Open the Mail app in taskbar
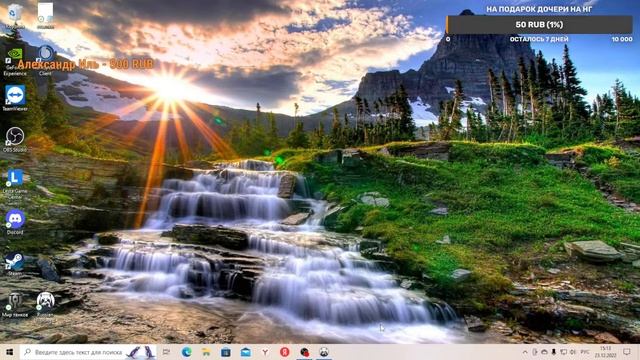Image resolution: width=640 pixels, height=360 pixels. (246, 352)
